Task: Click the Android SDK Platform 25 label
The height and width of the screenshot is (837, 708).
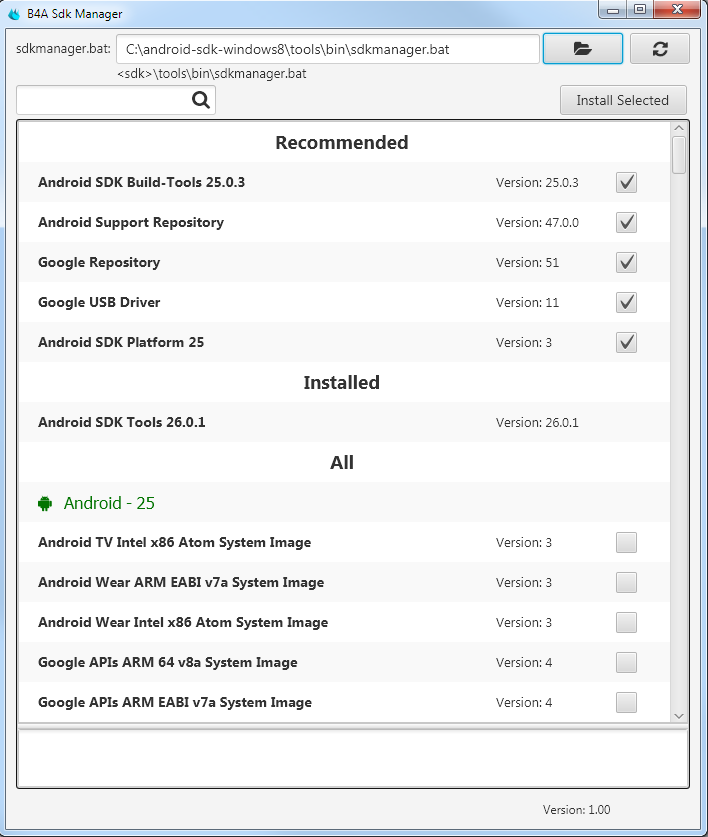Action: 121,343
